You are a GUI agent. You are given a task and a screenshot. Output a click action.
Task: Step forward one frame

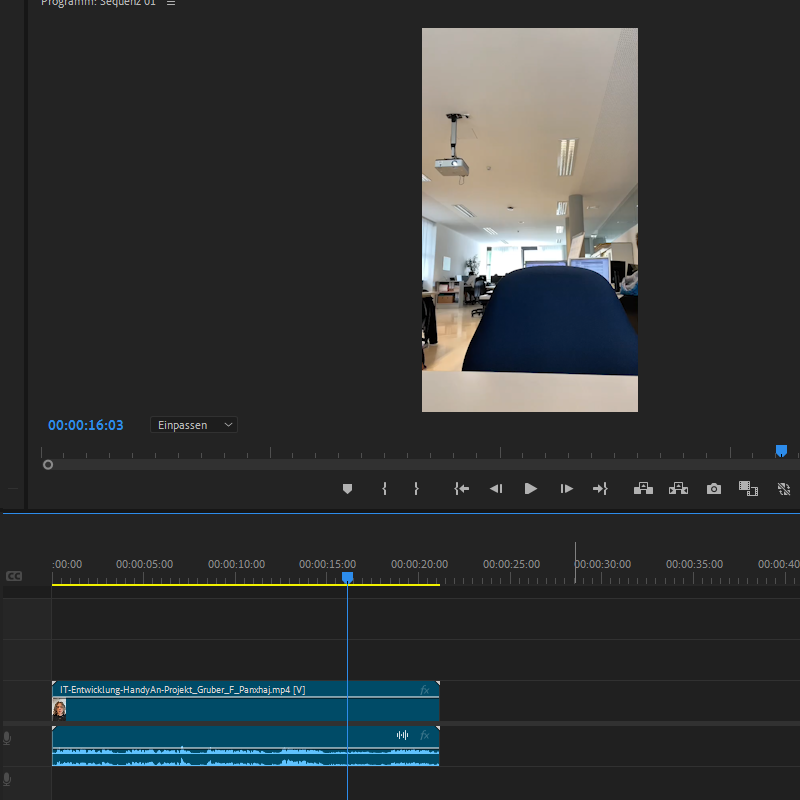click(x=566, y=489)
